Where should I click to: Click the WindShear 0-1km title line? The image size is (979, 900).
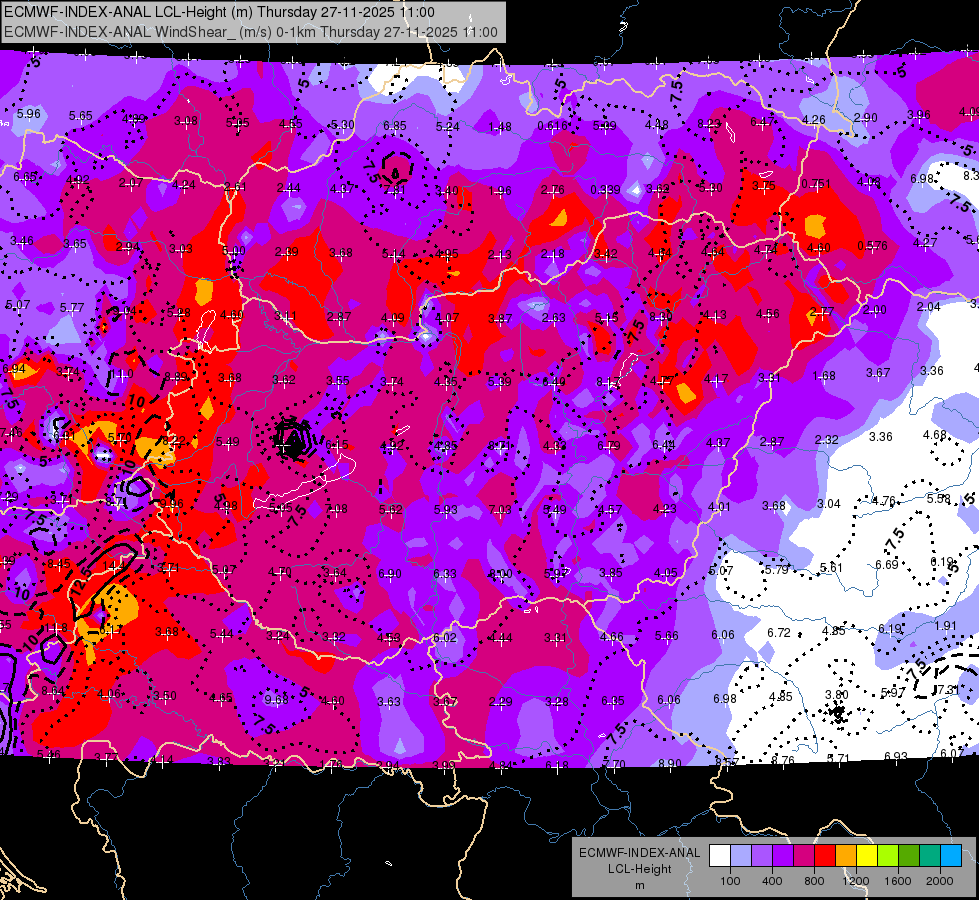[x=250, y=32]
